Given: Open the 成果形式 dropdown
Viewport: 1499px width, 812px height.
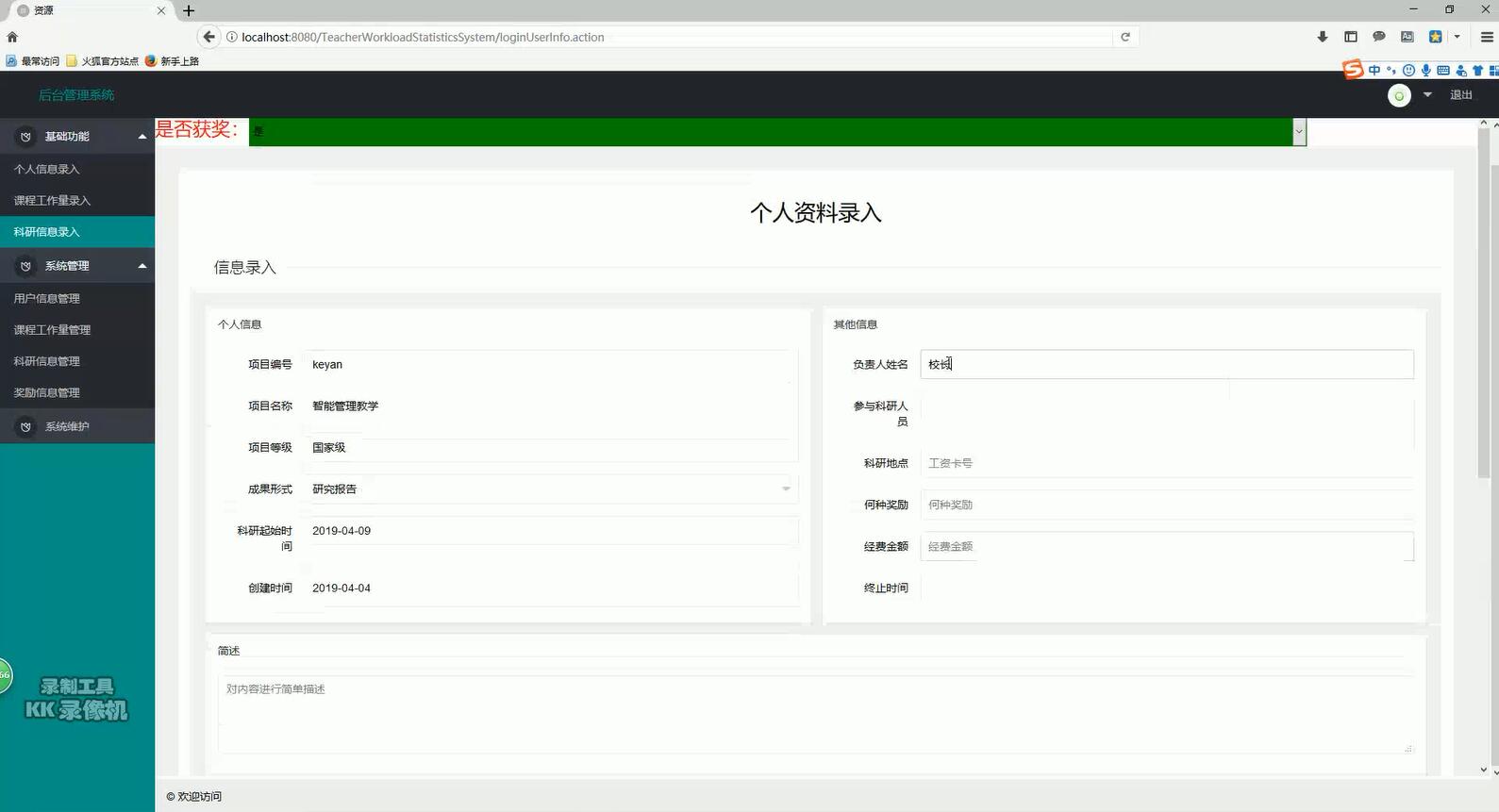Looking at the screenshot, I should (x=551, y=489).
